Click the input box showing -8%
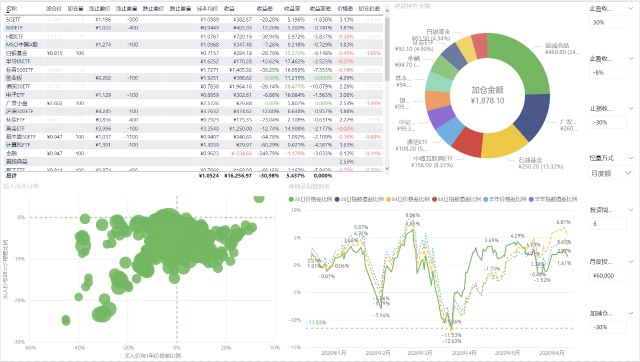The height and width of the screenshot is (362, 640). click(x=608, y=72)
